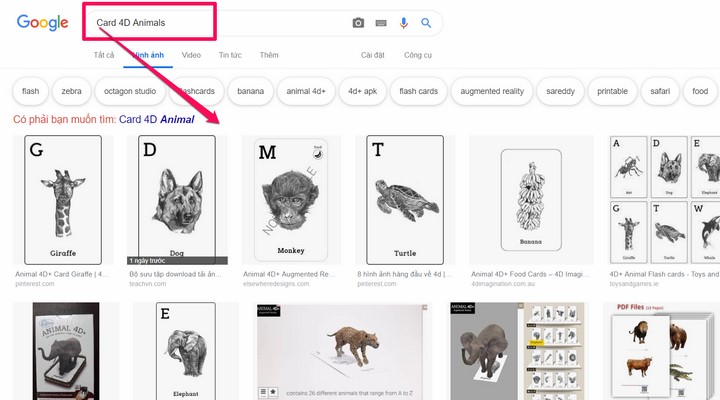The height and width of the screenshot is (400, 720).
Task: Open Công cụ tools
Action: coord(418,55)
